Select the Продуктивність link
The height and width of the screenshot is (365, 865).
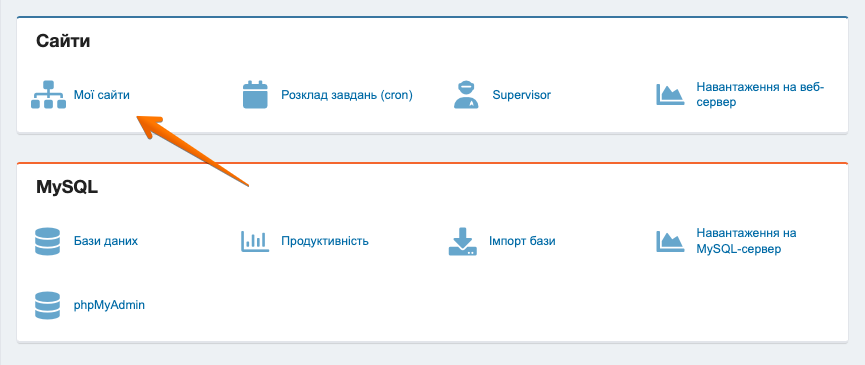[x=325, y=241]
